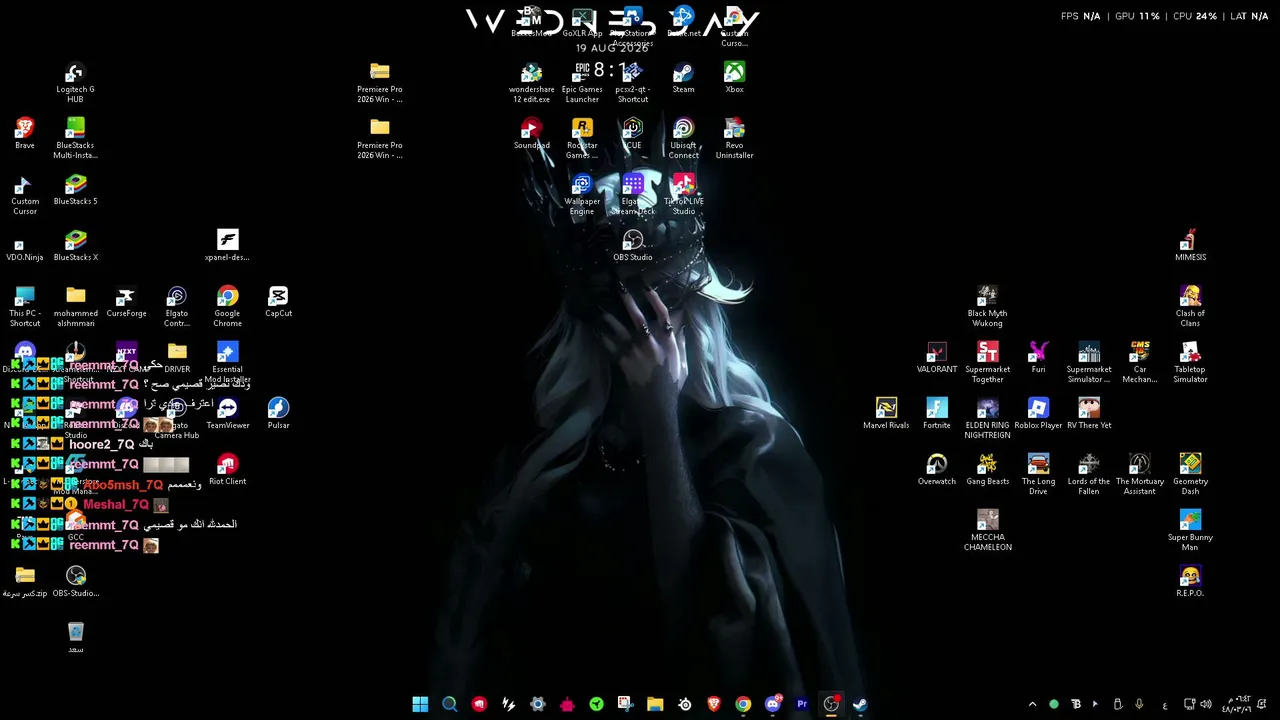Select the ELDEN RING NIGHTREIGN icon

[x=987, y=419]
